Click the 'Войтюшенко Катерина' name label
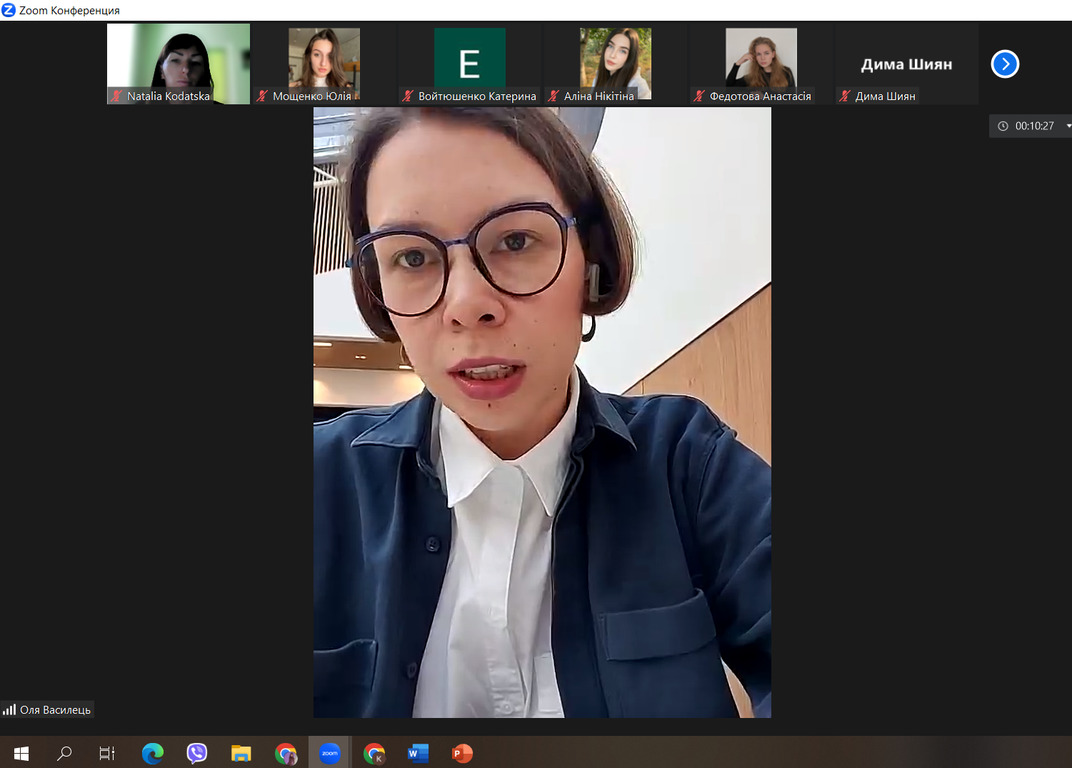This screenshot has width=1072, height=768. tap(477, 96)
